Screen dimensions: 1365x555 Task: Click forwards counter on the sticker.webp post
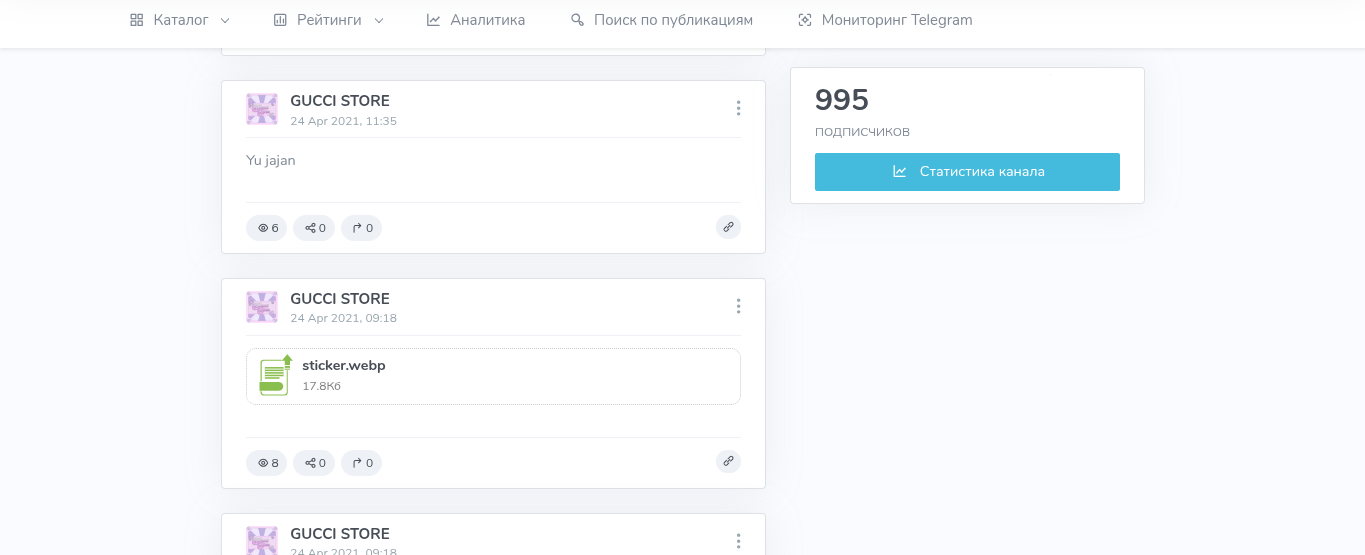click(x=361, y=463)
